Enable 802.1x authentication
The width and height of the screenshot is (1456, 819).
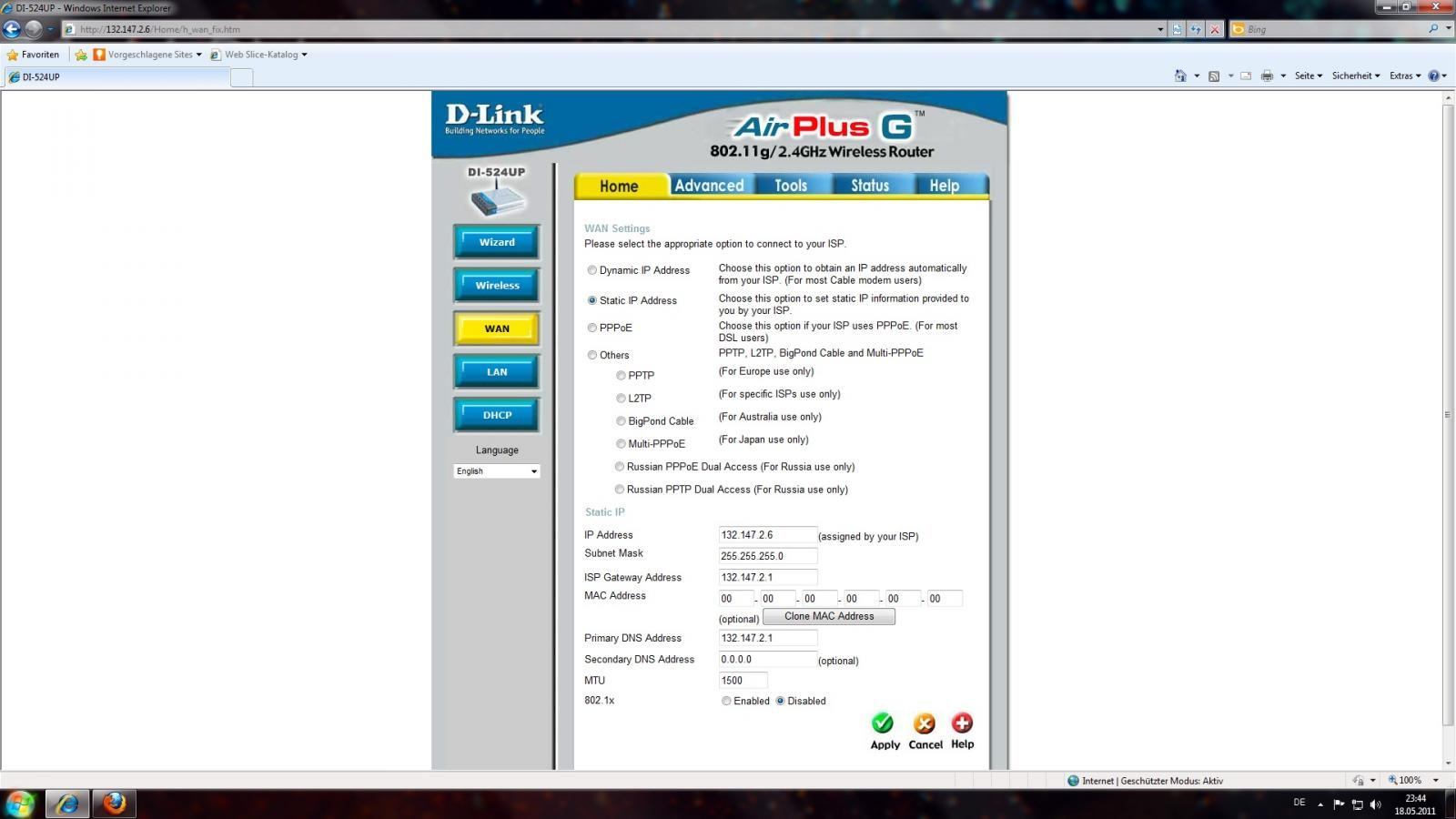tap(726, 701)
